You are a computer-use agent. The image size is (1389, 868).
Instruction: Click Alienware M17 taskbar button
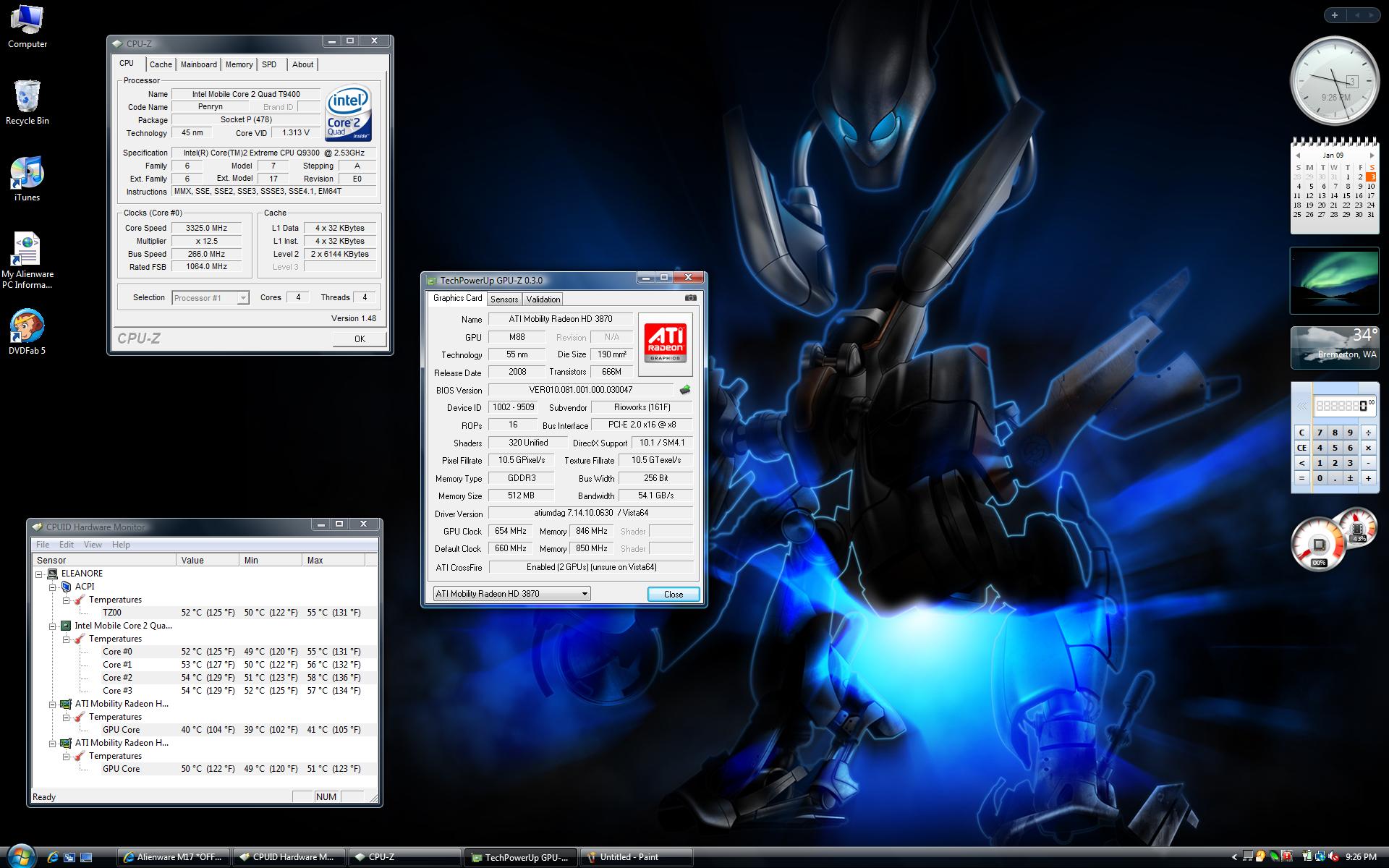pos(174,857)
